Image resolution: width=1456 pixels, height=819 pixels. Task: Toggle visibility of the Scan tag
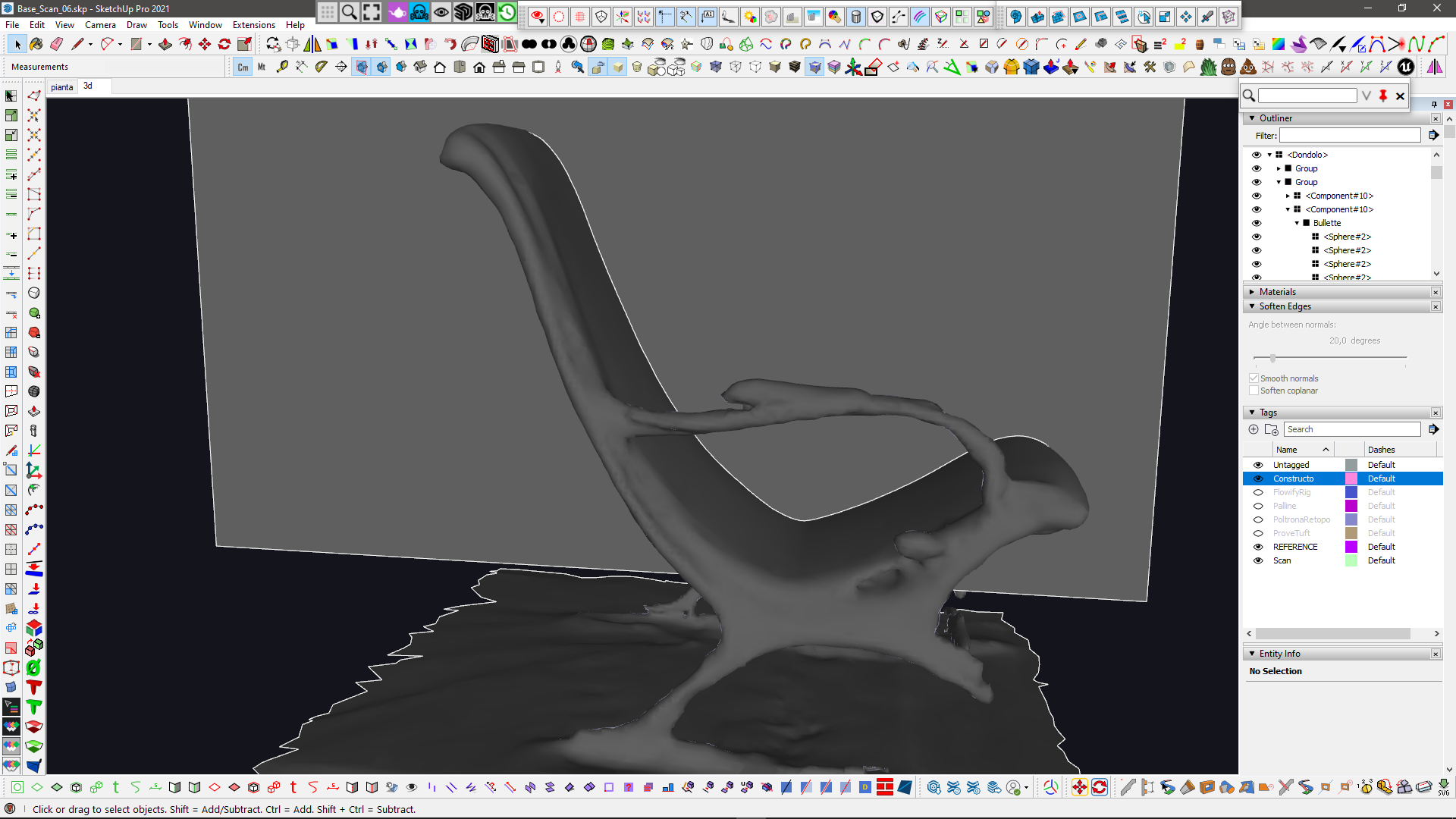click(x=1258, y=560)
